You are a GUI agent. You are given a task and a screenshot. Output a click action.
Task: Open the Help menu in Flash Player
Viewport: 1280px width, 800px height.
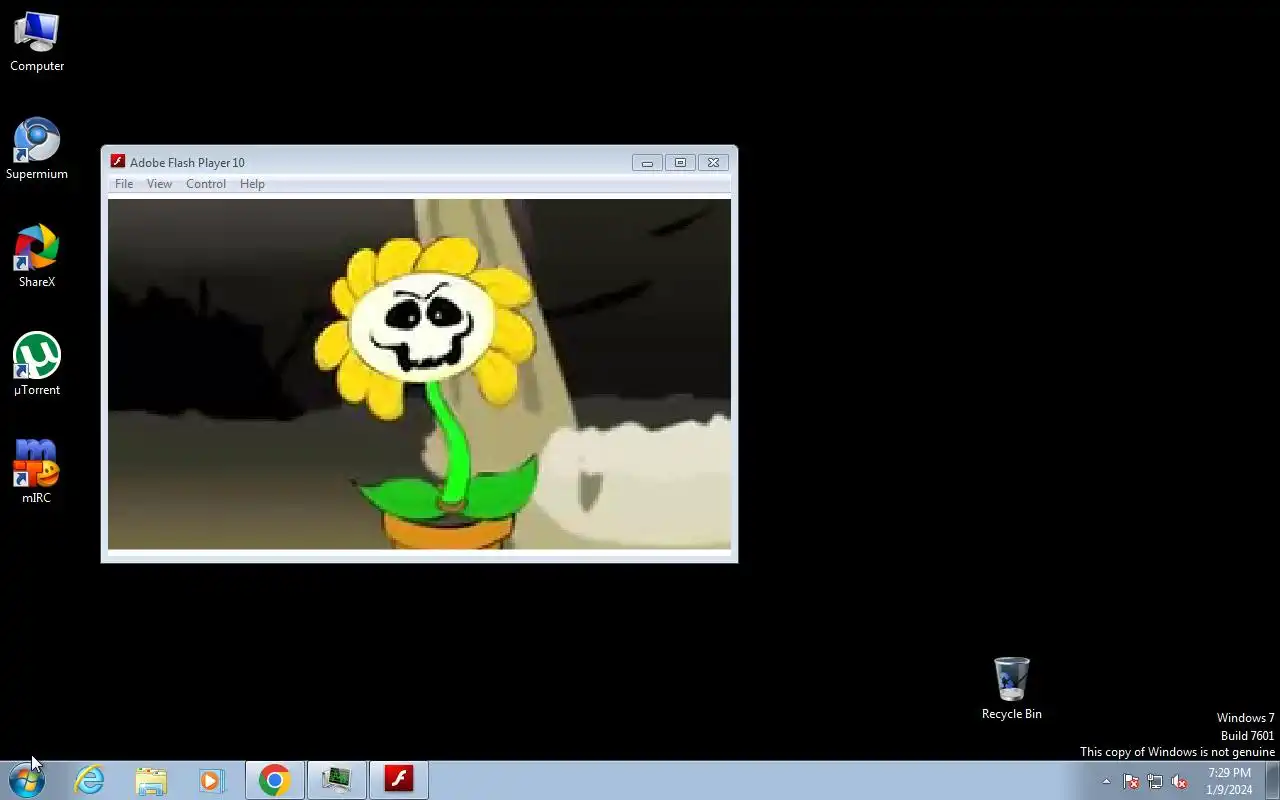coord(252,184)
